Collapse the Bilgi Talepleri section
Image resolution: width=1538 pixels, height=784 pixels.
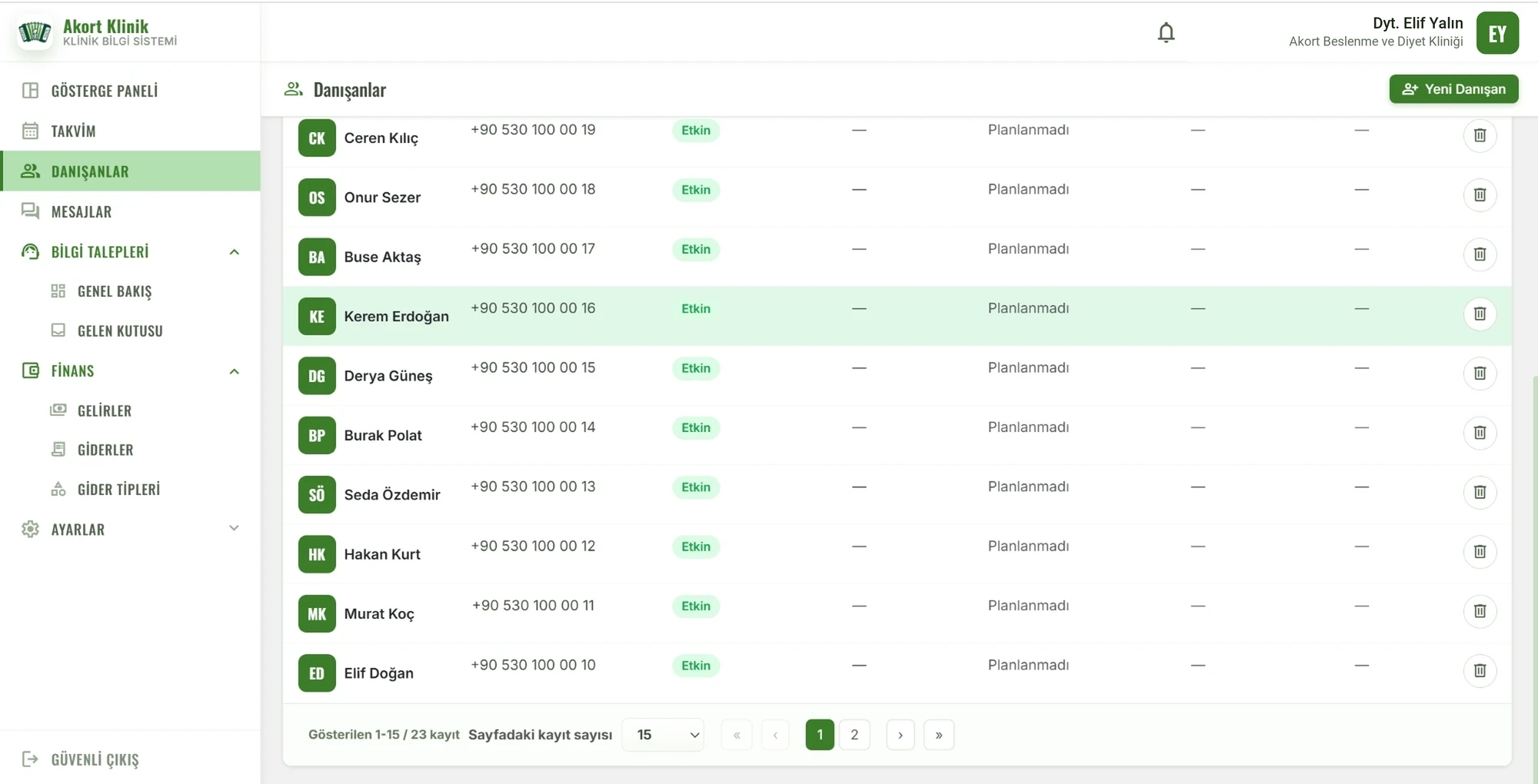235,252
